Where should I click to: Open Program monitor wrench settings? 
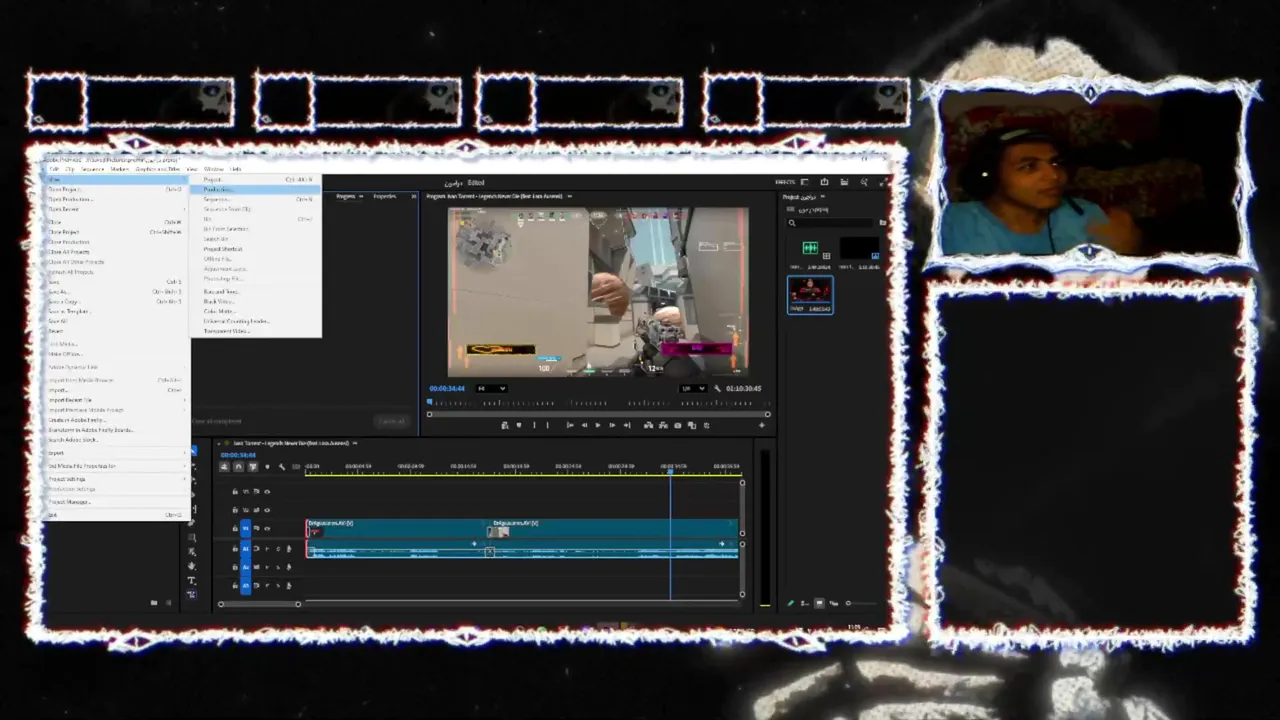[717, 388]
